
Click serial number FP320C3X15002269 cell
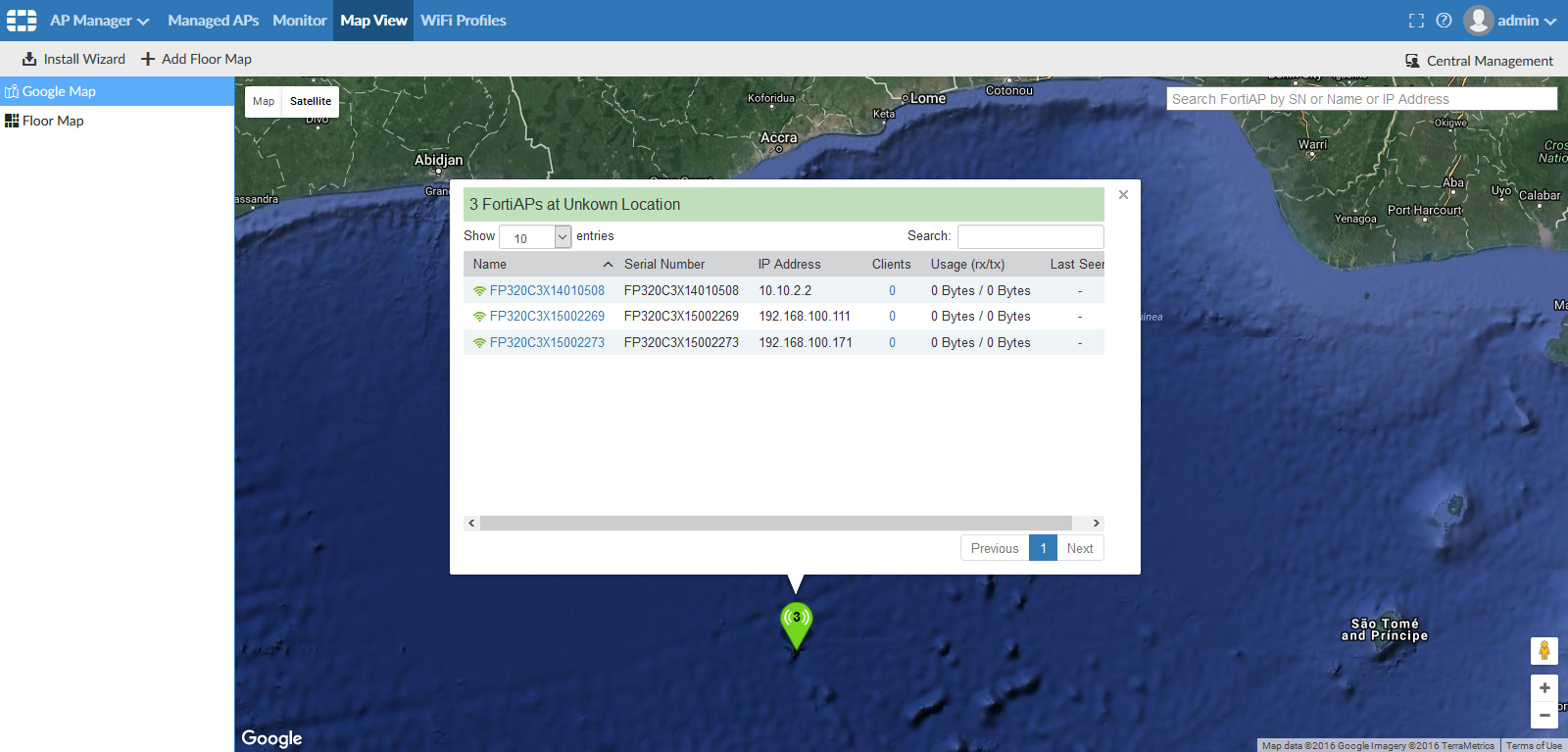681,316
